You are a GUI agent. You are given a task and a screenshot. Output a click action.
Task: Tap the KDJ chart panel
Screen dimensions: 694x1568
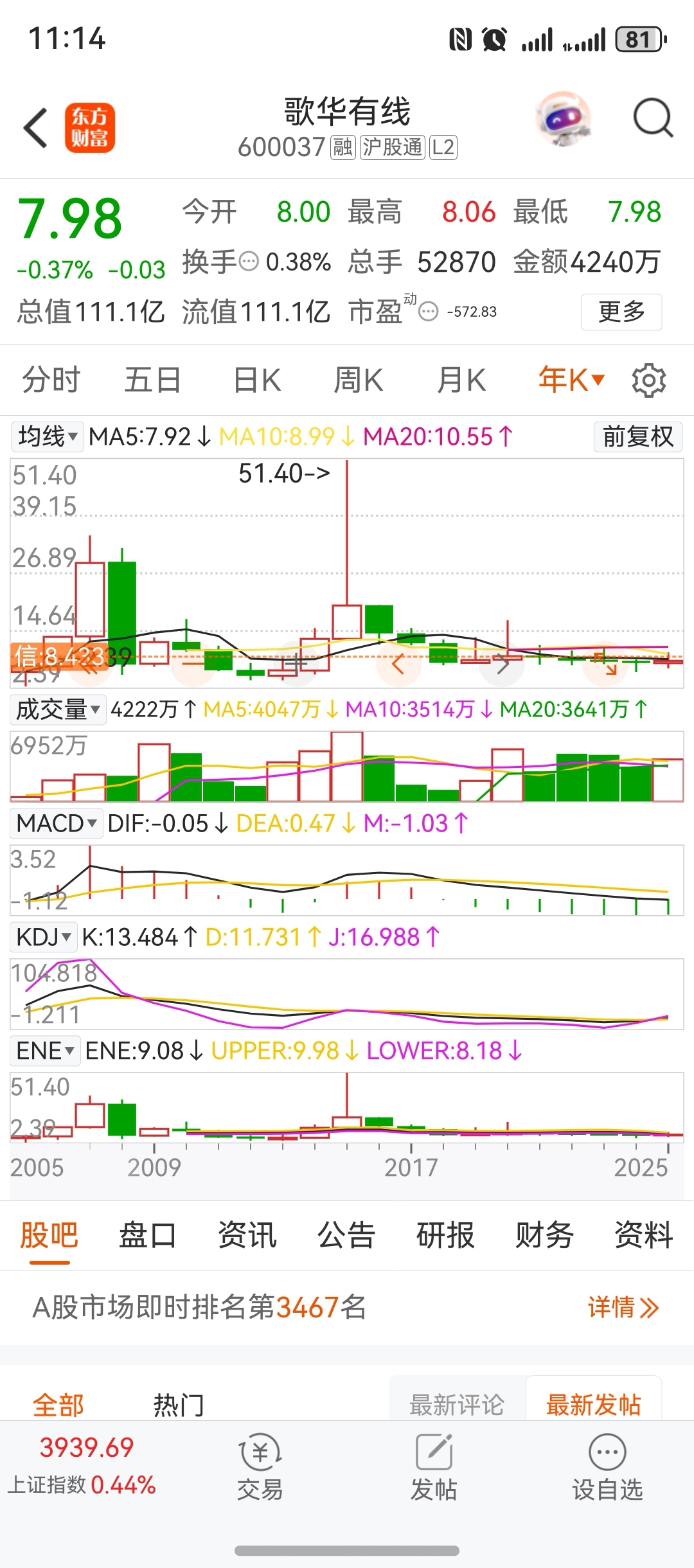click(x=347, y=994)
